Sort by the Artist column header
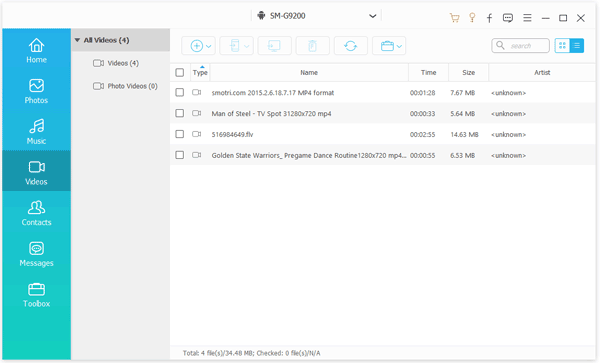600x363 pixels. click(542, 73)
